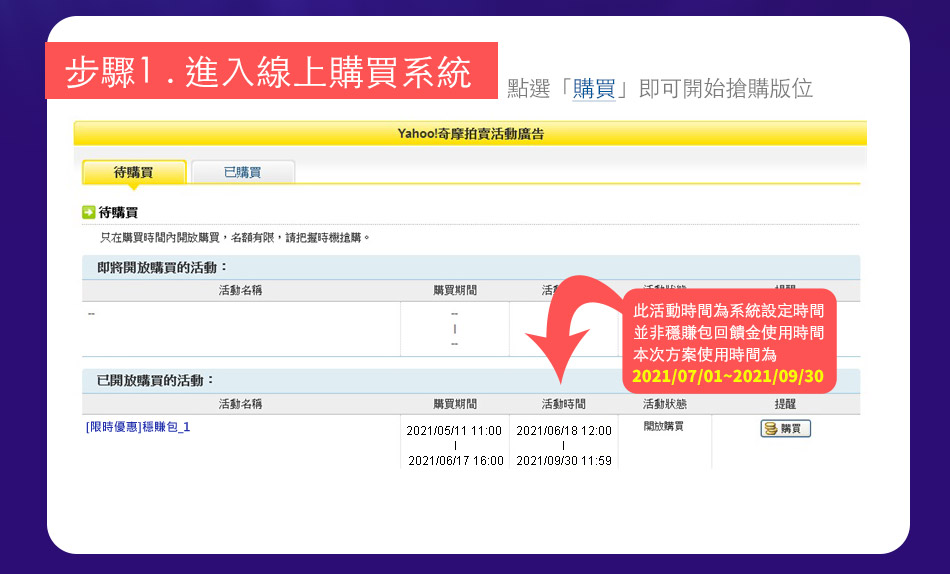
Task: Select the 即將開放購買的活動 section header
Action: tap(162, 267)
